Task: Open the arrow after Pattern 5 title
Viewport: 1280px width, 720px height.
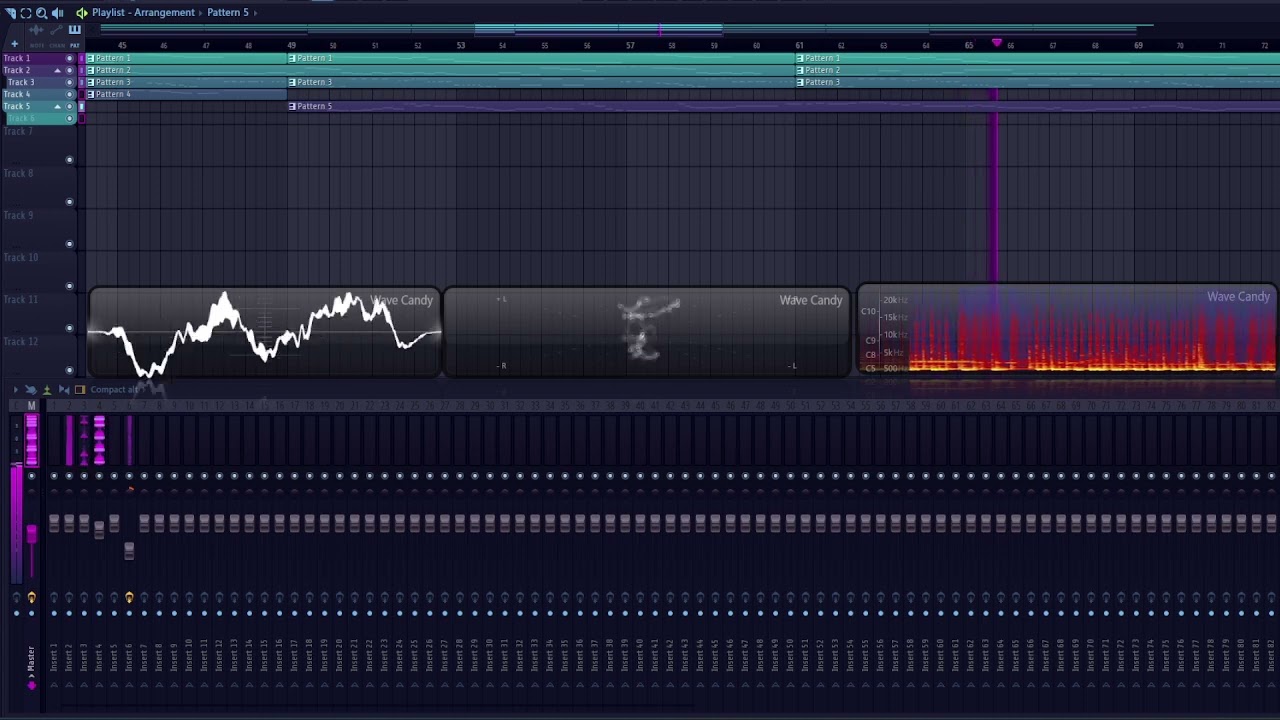Action: tap(255, 13)
